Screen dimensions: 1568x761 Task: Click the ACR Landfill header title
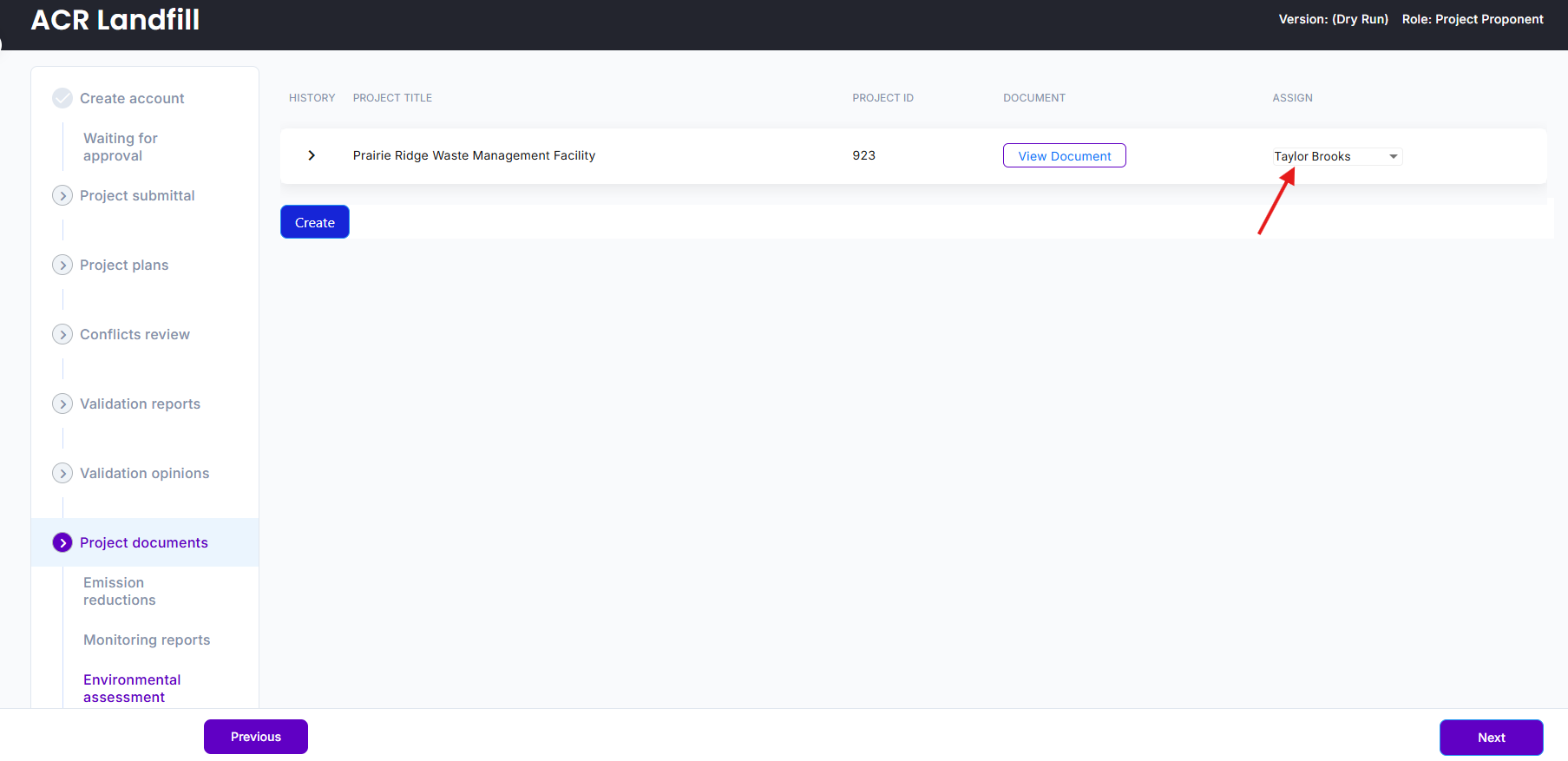[115, 19]
